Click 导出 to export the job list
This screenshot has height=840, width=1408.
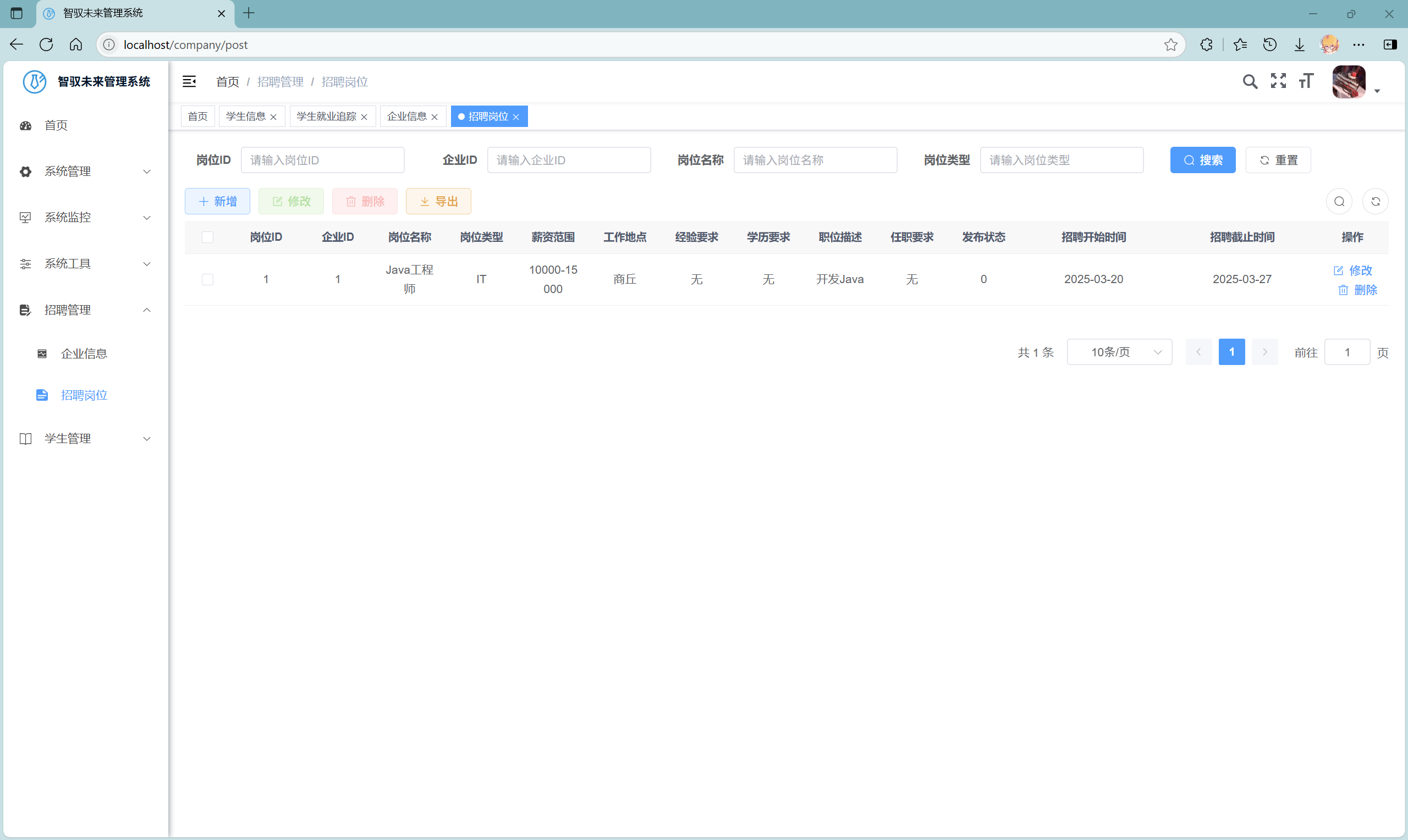[438, 201]
